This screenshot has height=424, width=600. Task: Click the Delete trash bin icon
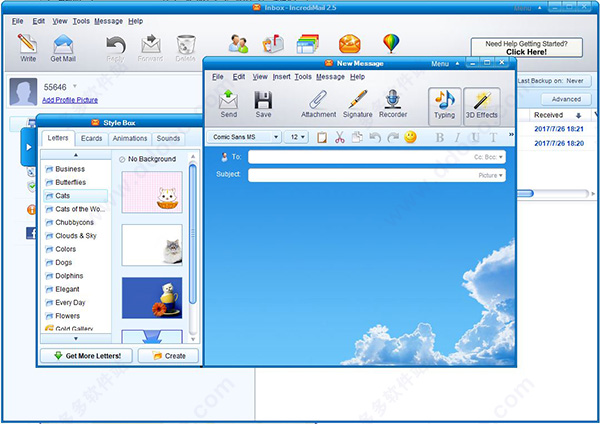click(186, 44)
